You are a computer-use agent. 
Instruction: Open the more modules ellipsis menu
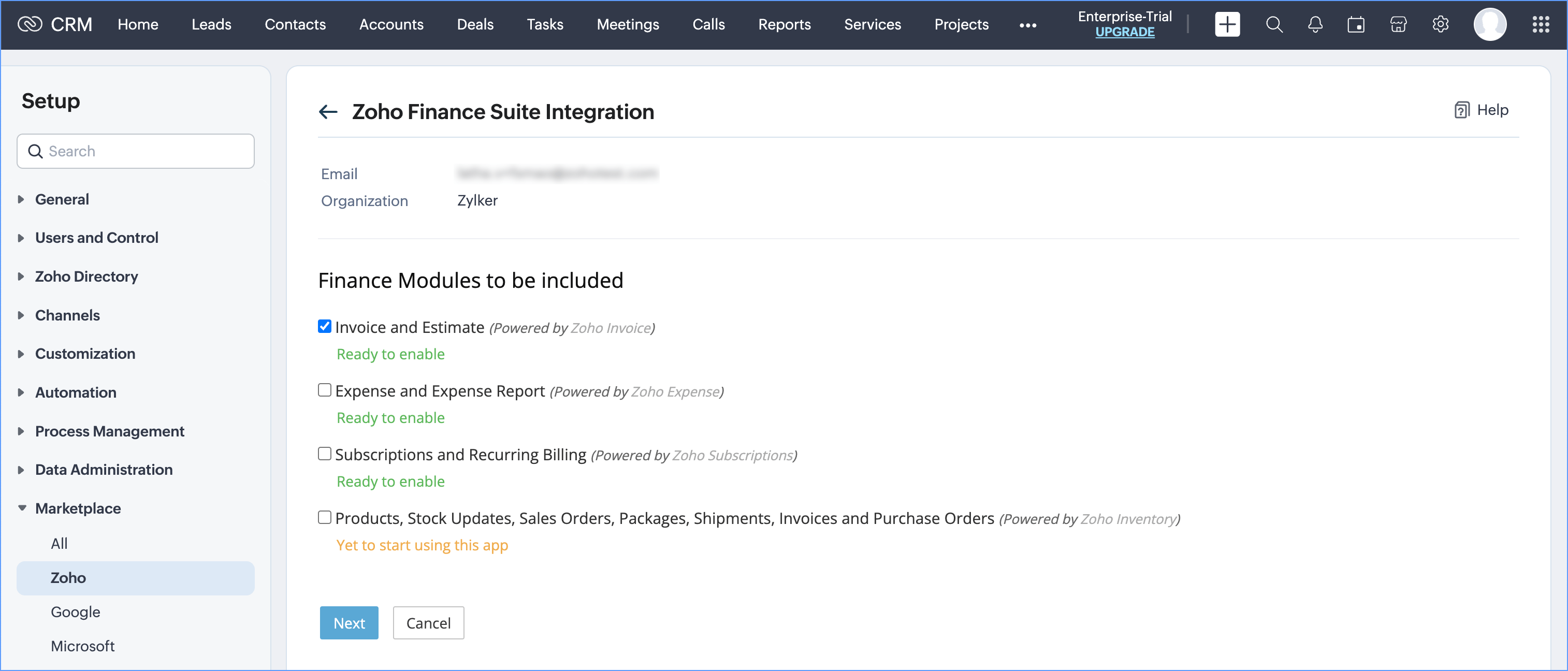point(1027,25)
